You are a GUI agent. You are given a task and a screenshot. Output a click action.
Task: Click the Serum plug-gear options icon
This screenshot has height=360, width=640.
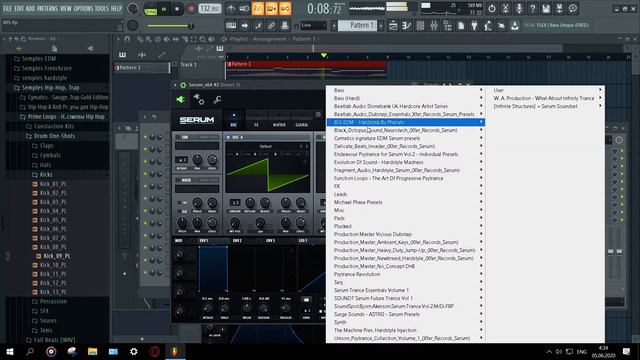199,99
